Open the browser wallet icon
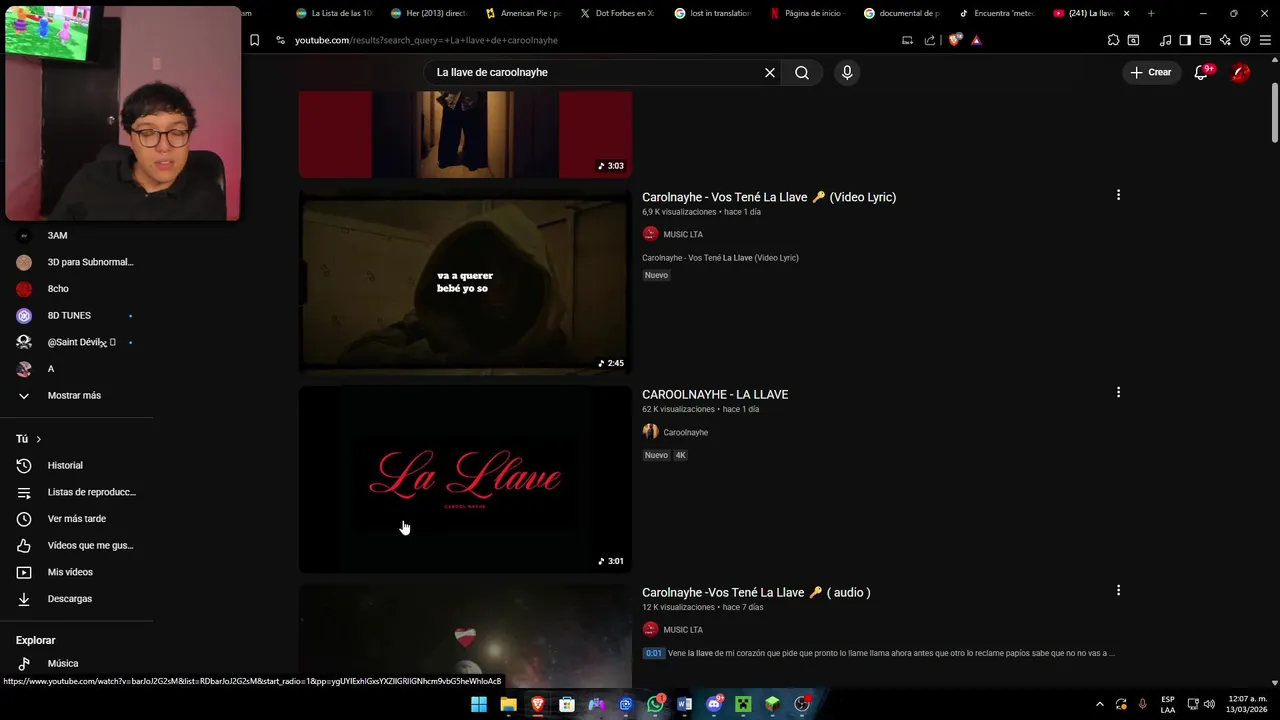 [x=1205, y=40]
